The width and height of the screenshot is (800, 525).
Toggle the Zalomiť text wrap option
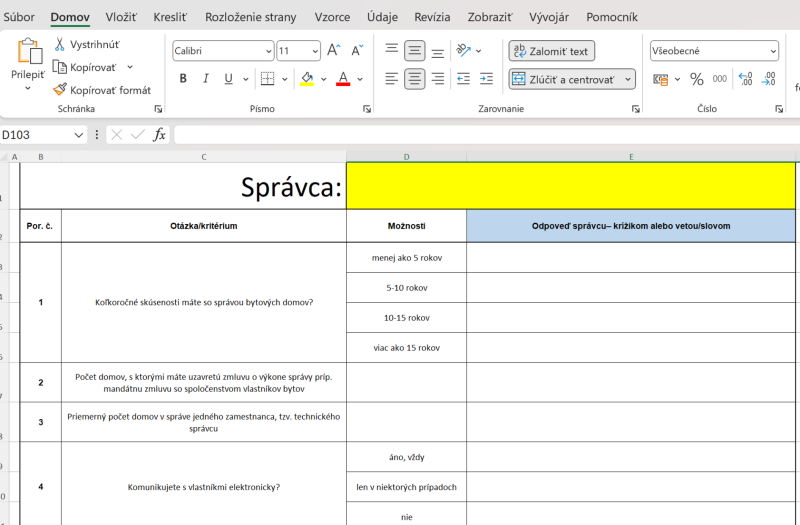click(x=551, y=51)
